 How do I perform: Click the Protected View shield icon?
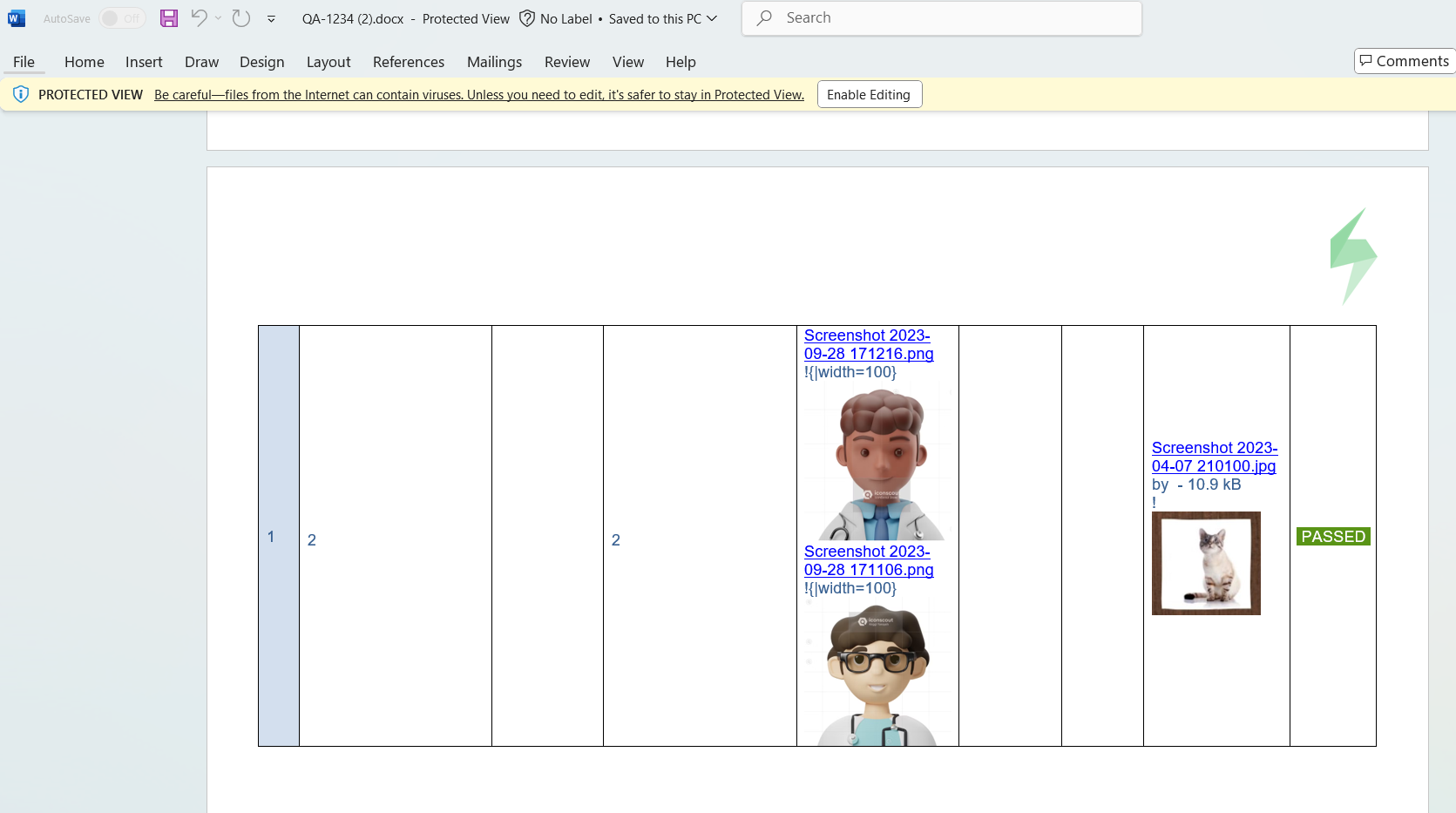[21, 94]
